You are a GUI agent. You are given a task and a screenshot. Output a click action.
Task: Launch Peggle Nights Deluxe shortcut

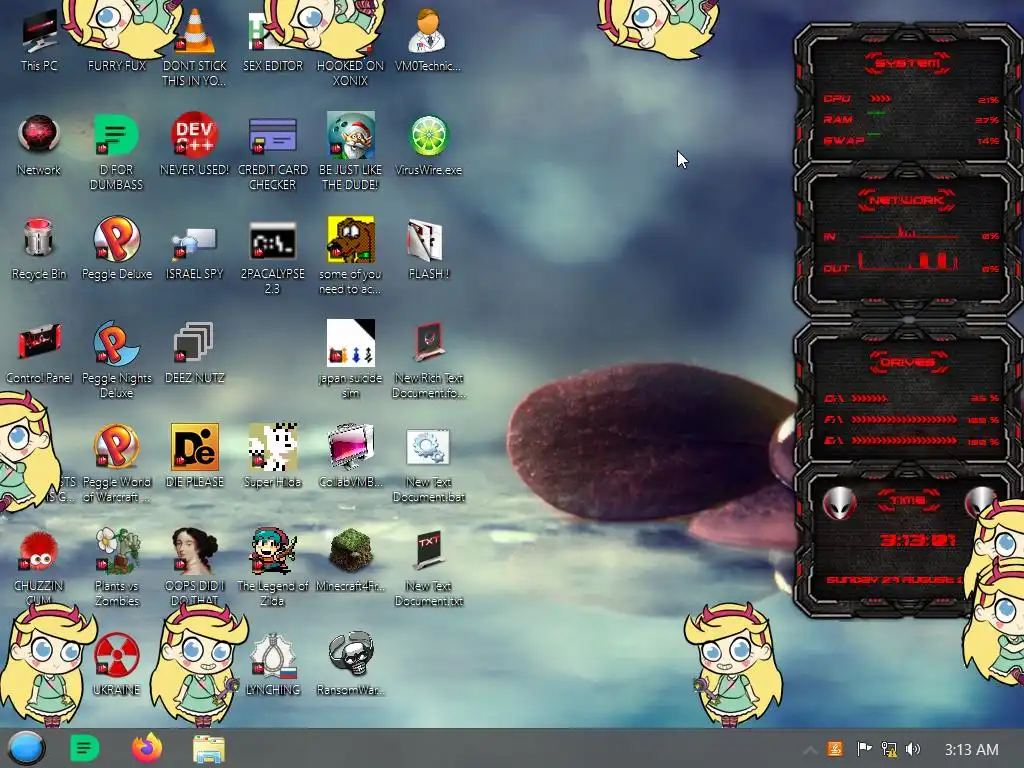116,359
